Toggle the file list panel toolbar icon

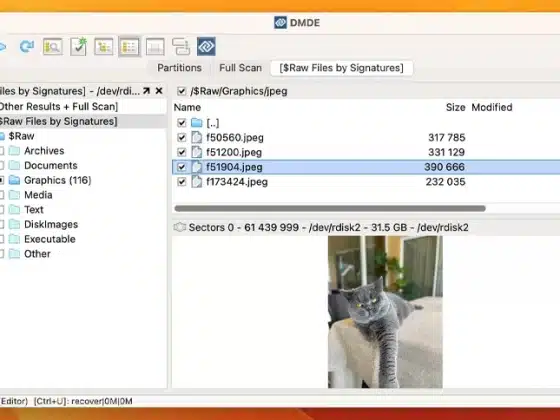coord(129,46)
